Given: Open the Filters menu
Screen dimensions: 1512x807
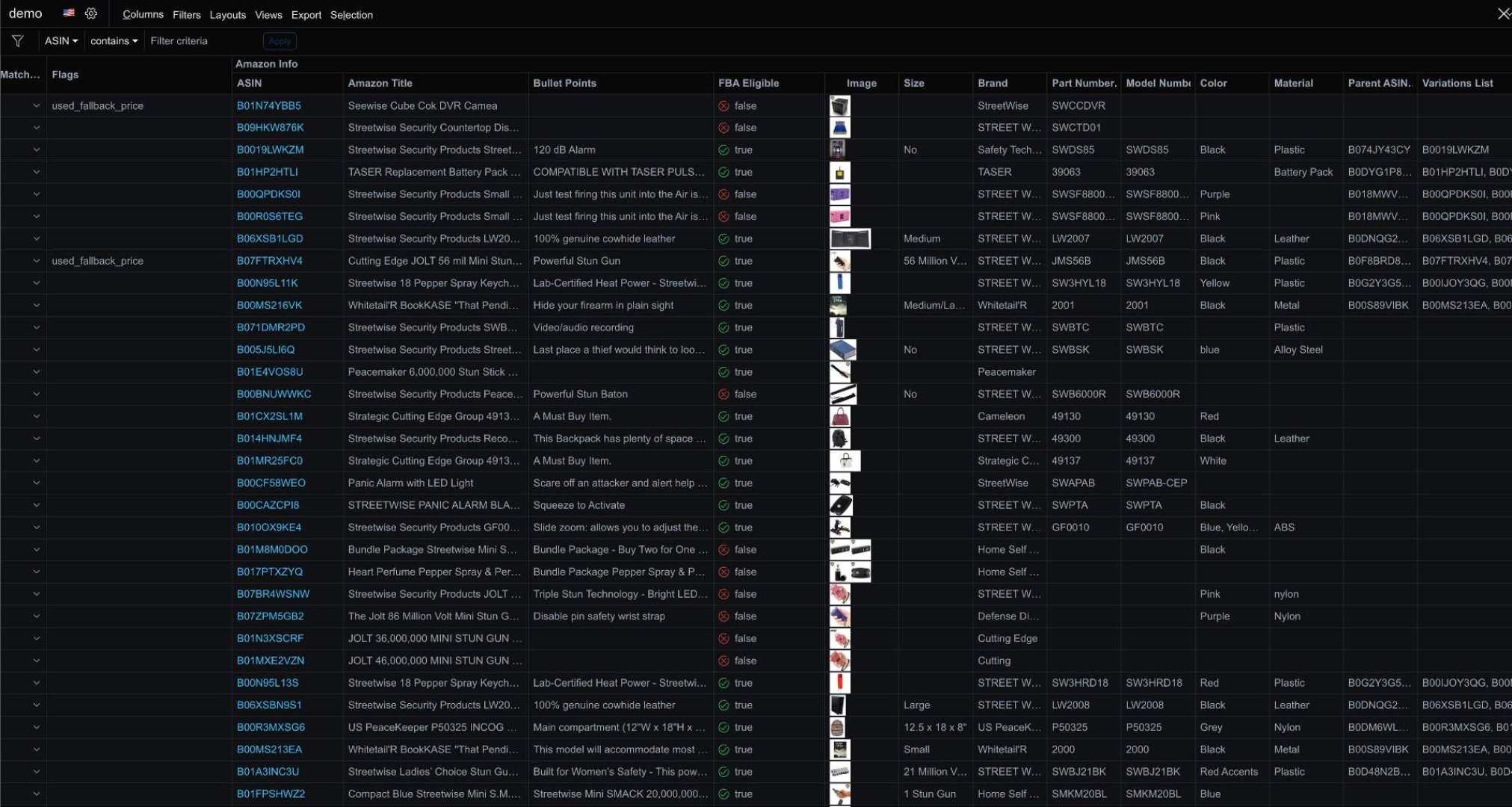Looking at the screenshot, I should (x=186, y=14).
